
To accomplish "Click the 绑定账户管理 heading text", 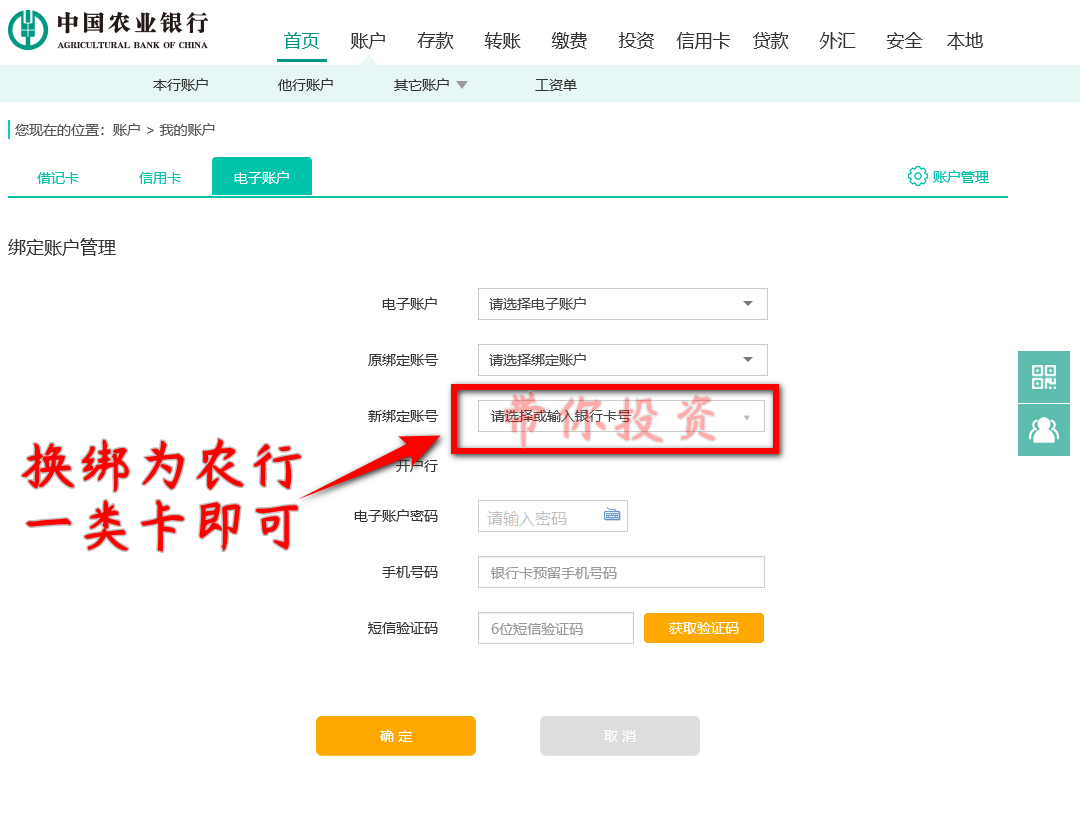I will [x=62, y=247].
